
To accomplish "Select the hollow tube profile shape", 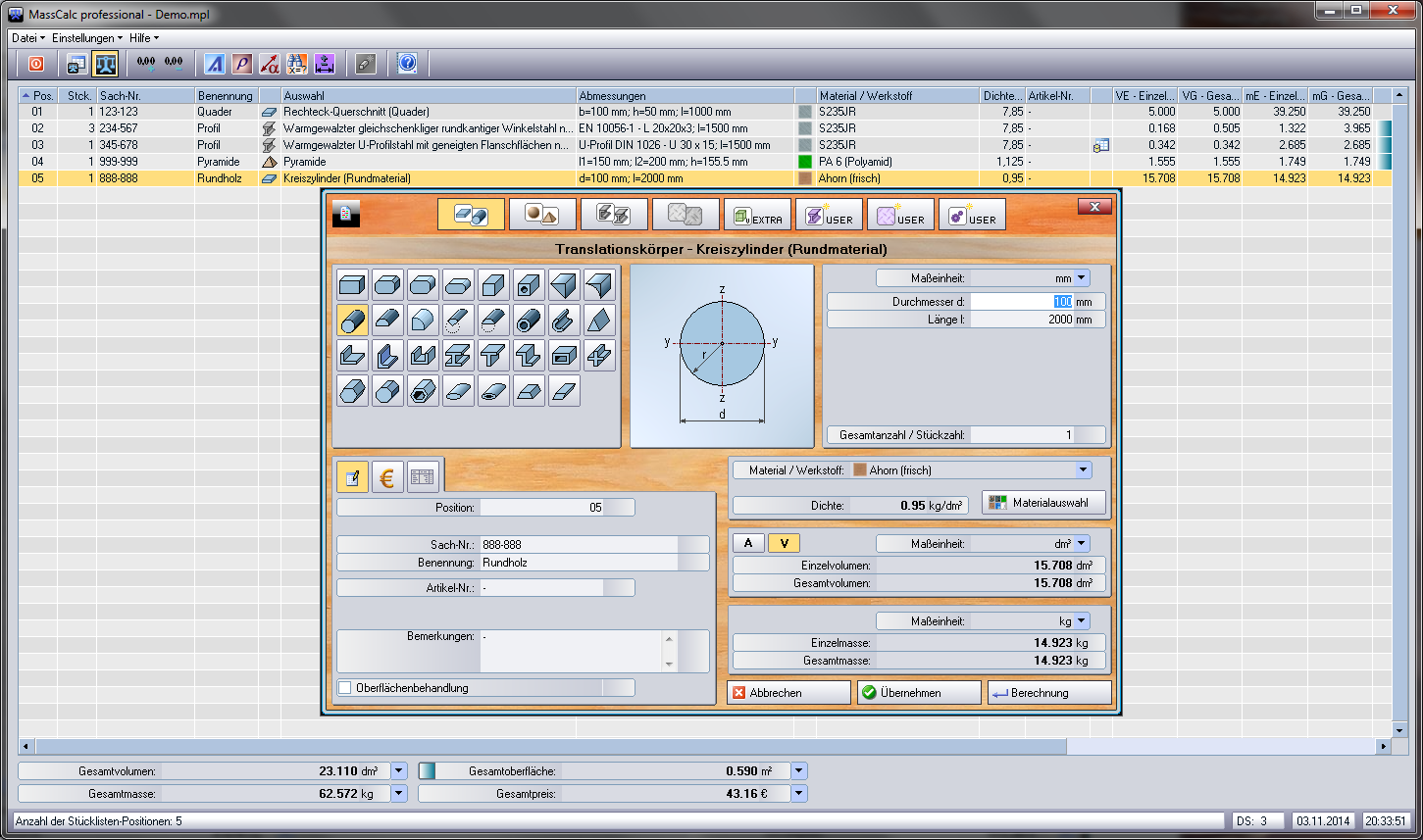I will 529,320.
